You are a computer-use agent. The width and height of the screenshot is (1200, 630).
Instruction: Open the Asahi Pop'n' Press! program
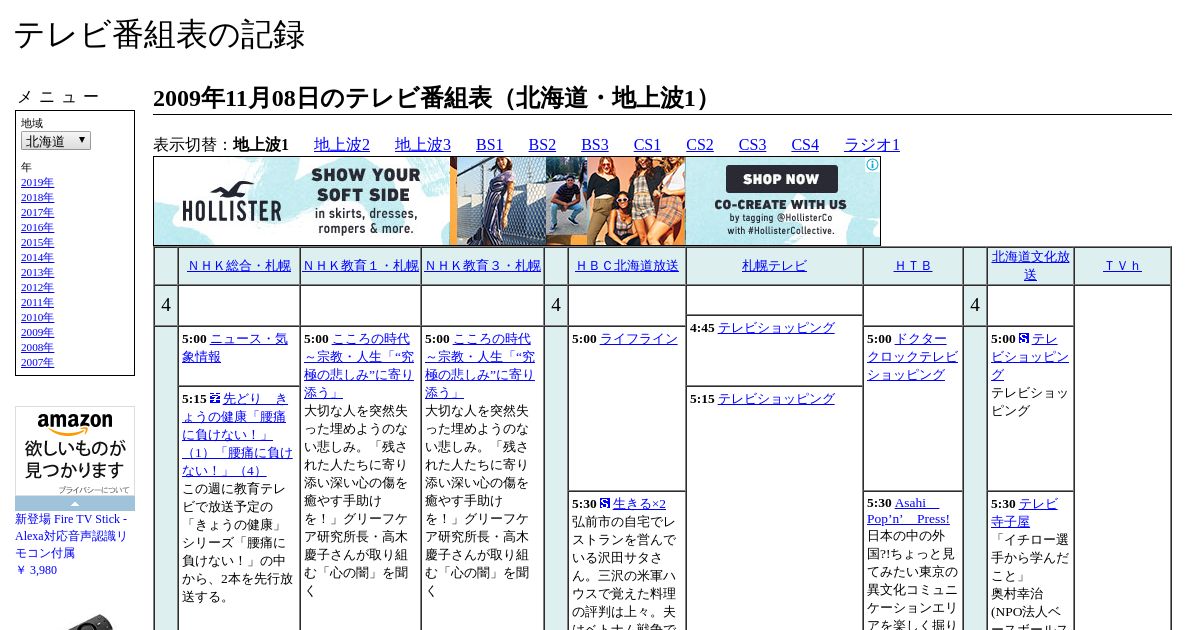click(908, 510)
